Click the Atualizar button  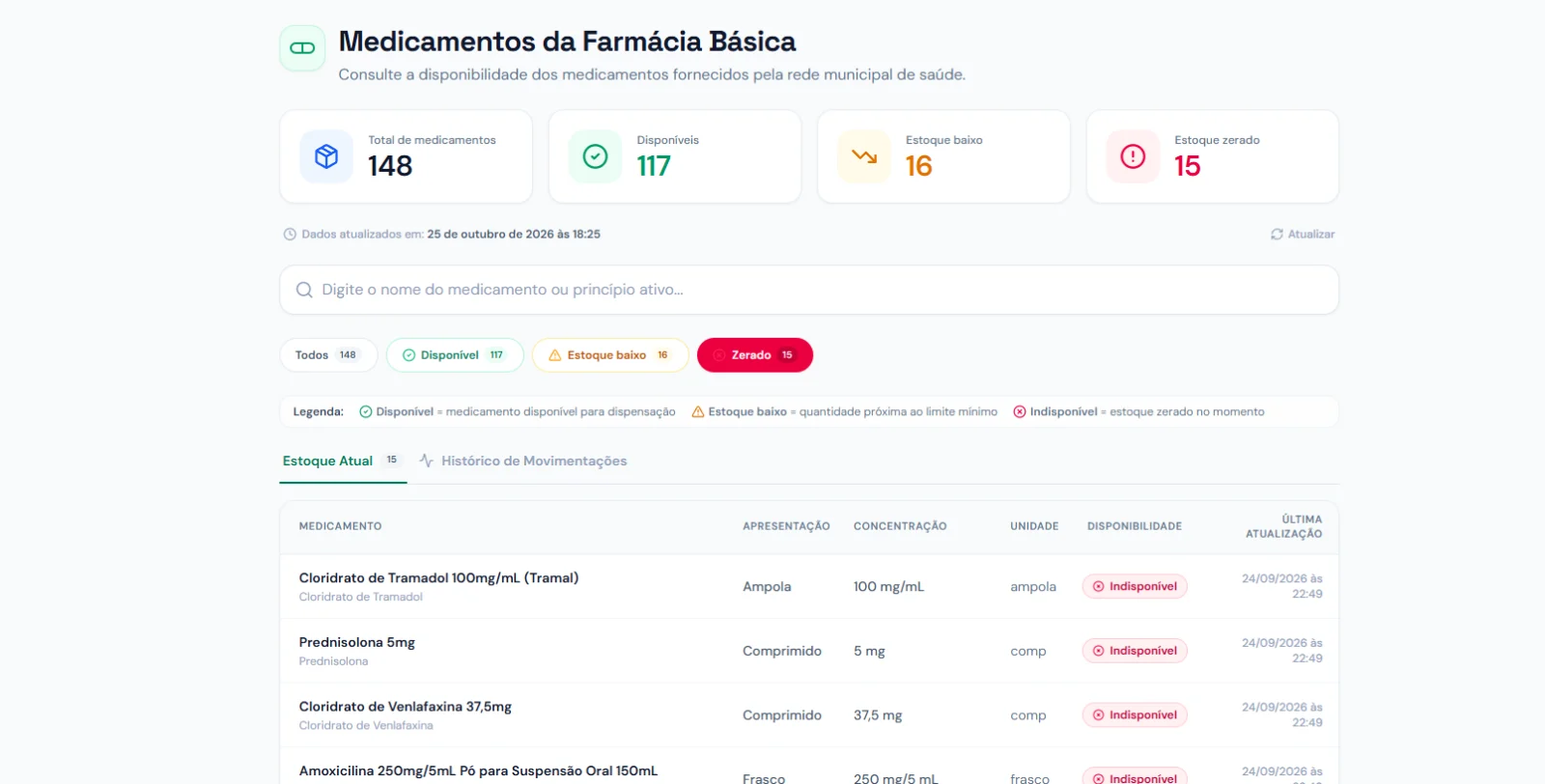pos(1303,235)
